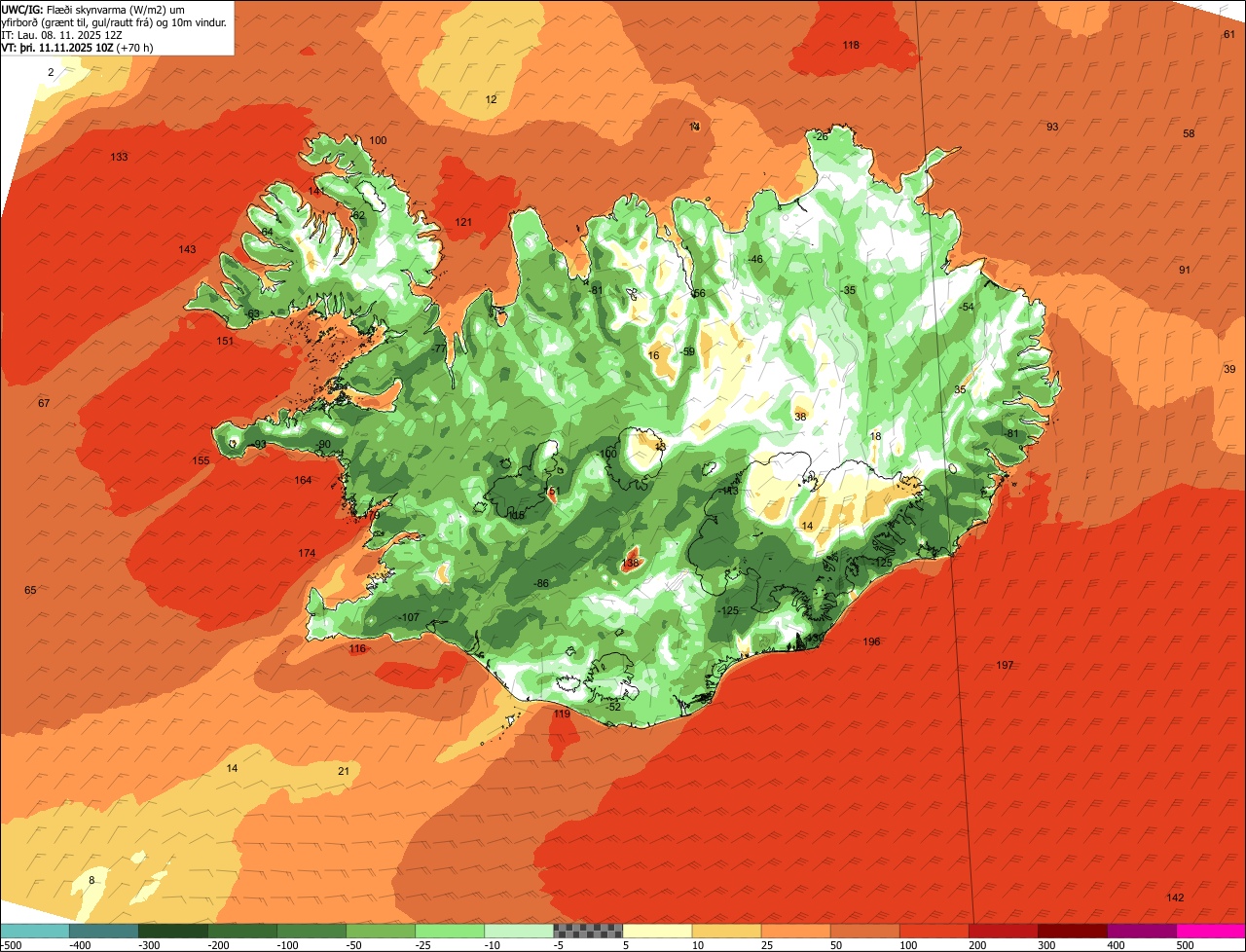The width and height of the screenshot is (1246, 952).
Task: Select the 100 to 200 red legend swatch
Action: [934, 931]
